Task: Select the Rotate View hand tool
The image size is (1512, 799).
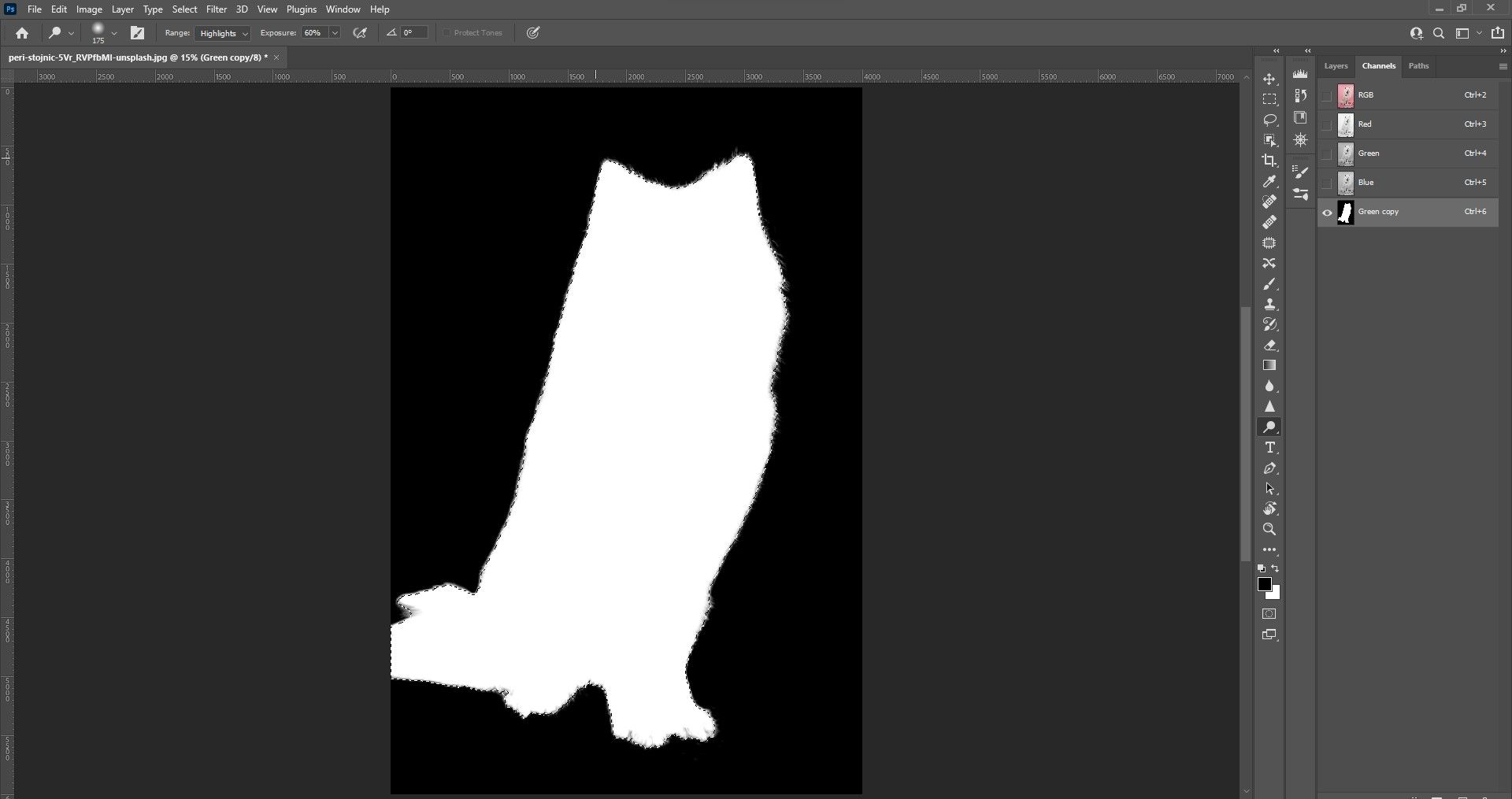Action: [1269, 509]
